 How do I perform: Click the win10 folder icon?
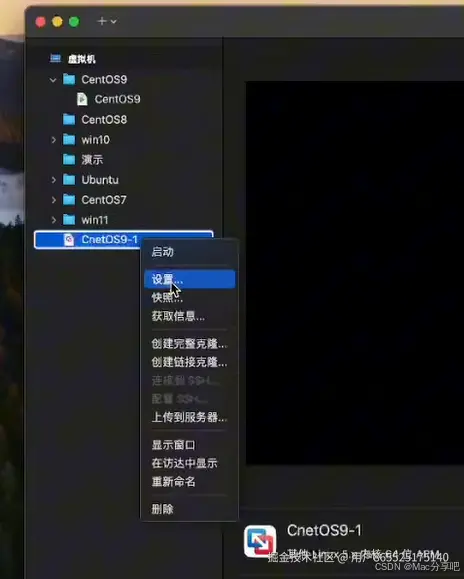point(69,139)
